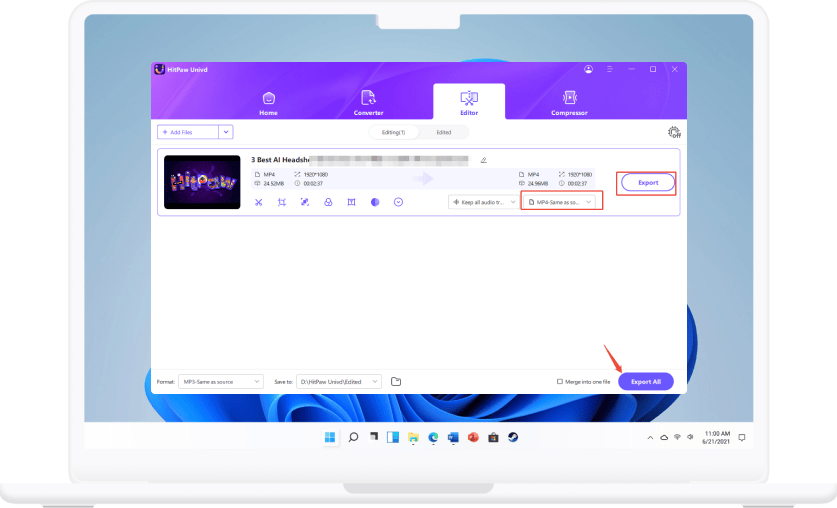Open the MP4-Same as source output dropdown
Image resolution: width=837 pixels, height=508 pixels.
click(x=559, y=202)
